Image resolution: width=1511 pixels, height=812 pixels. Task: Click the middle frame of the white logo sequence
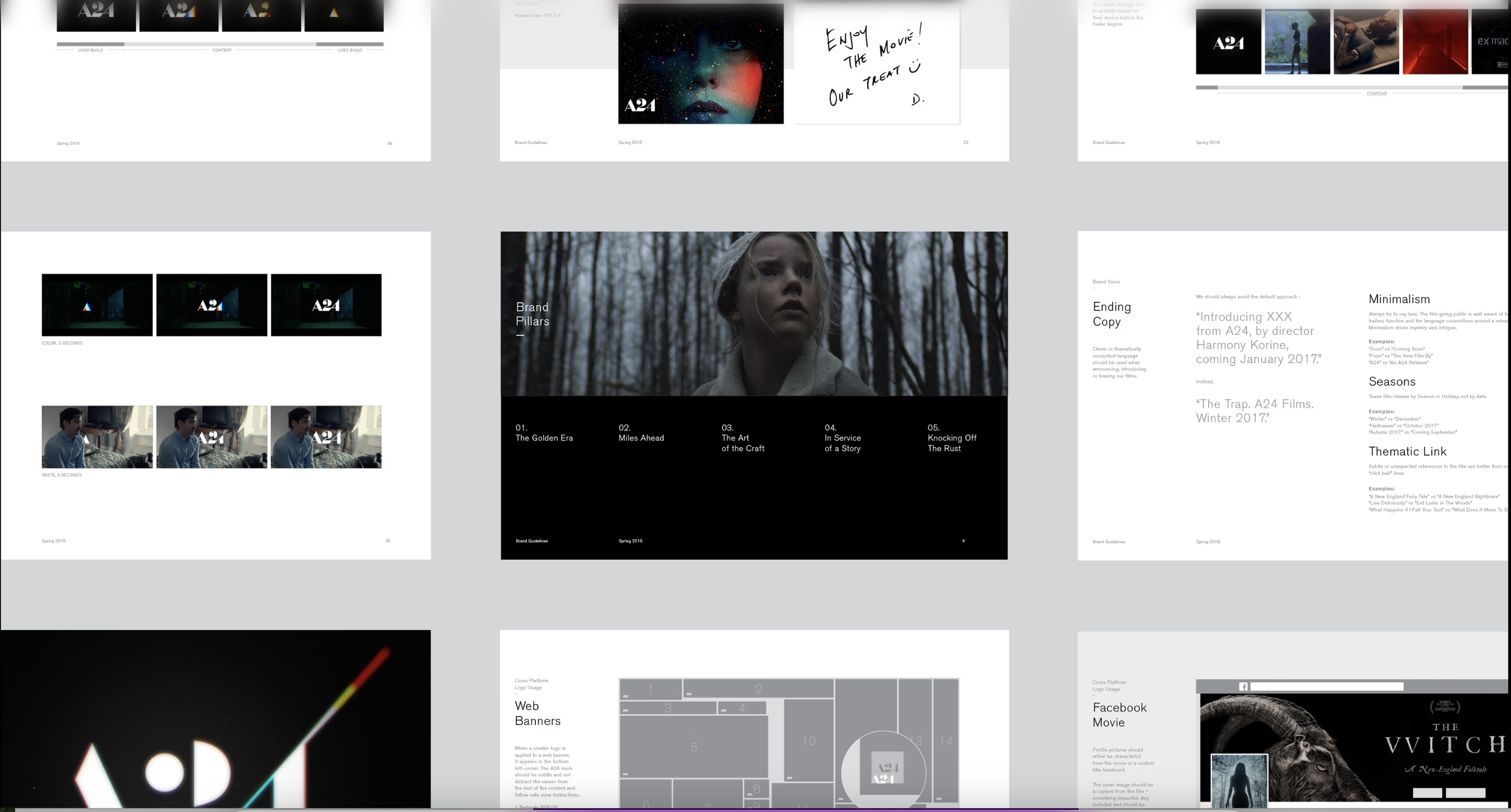coord(212,437)
